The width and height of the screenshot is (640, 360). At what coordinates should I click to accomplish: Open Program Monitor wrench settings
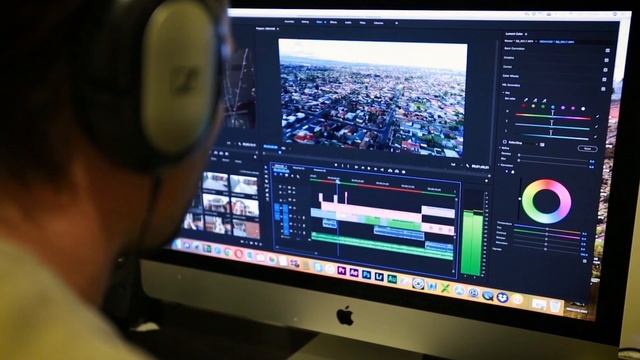click(468, 166)
